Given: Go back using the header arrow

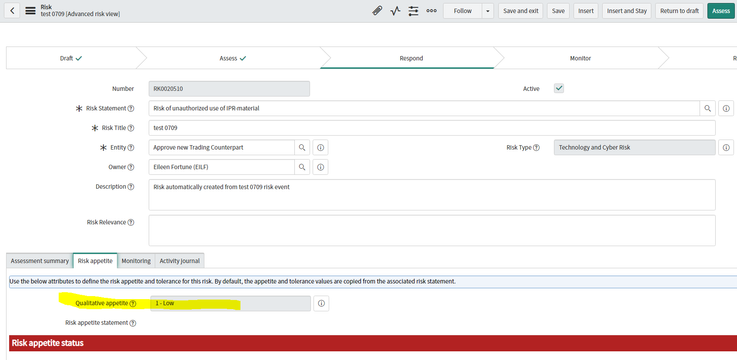Looking at the screenshot, I should coord(12,11).
